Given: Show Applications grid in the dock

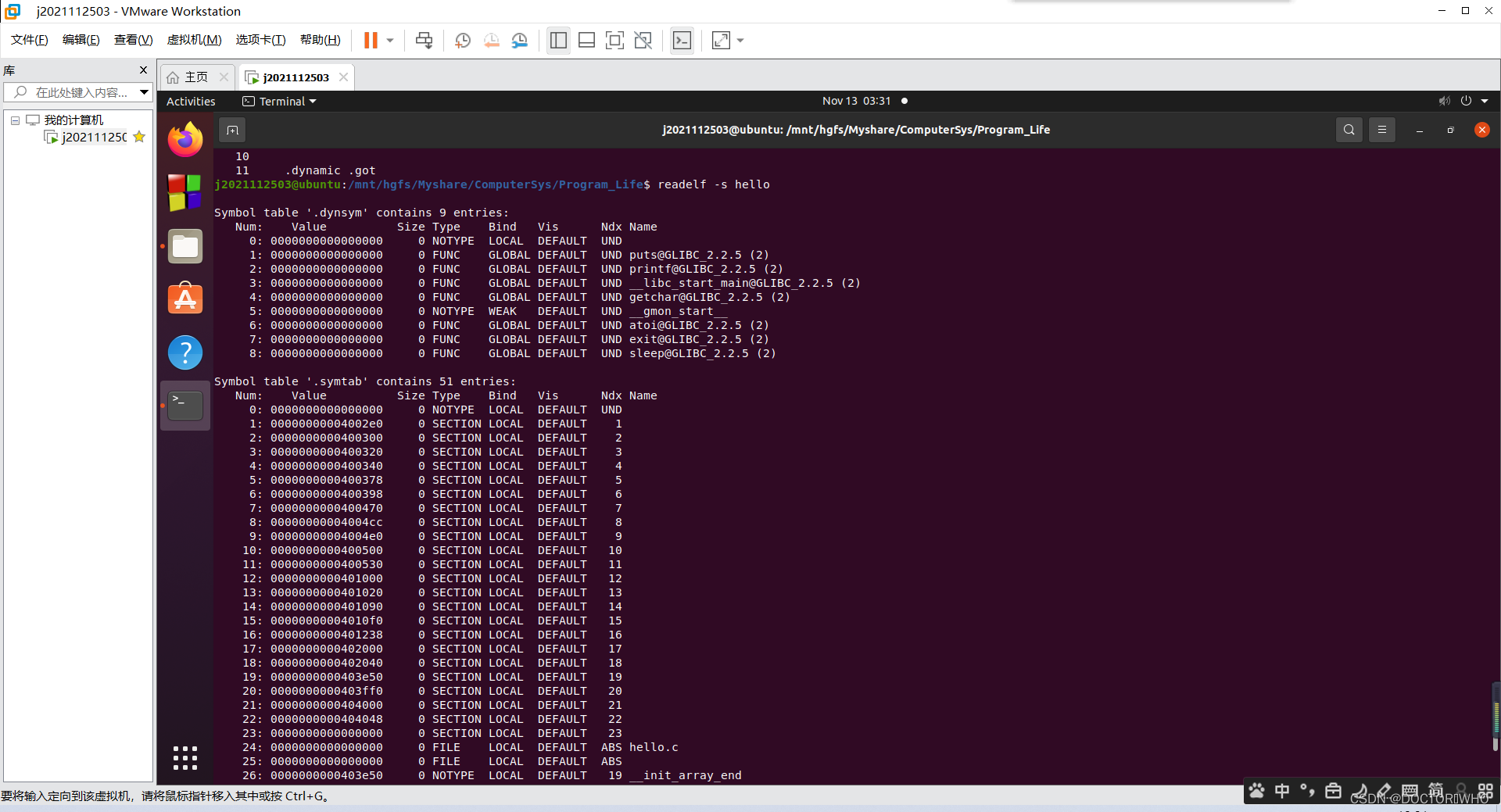Looking at the screenshot, I should point(185,758).
